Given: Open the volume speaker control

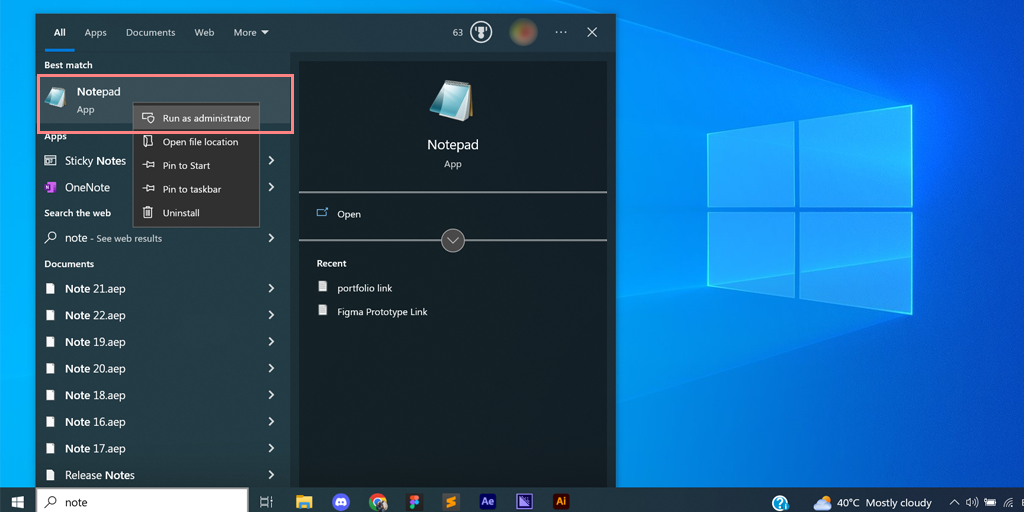Looking at the screenshot, I should click(x=972, y=502).
